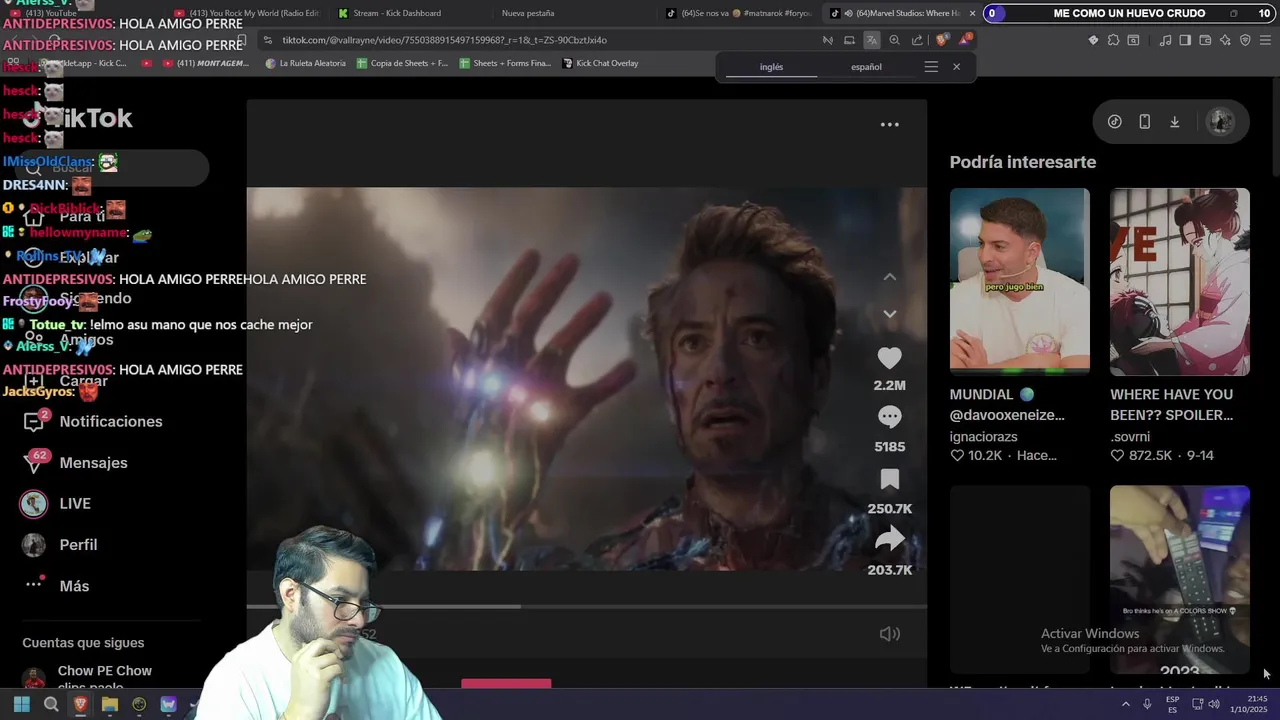Close the translate popup
1280x720 pixels.
[956, 67]
